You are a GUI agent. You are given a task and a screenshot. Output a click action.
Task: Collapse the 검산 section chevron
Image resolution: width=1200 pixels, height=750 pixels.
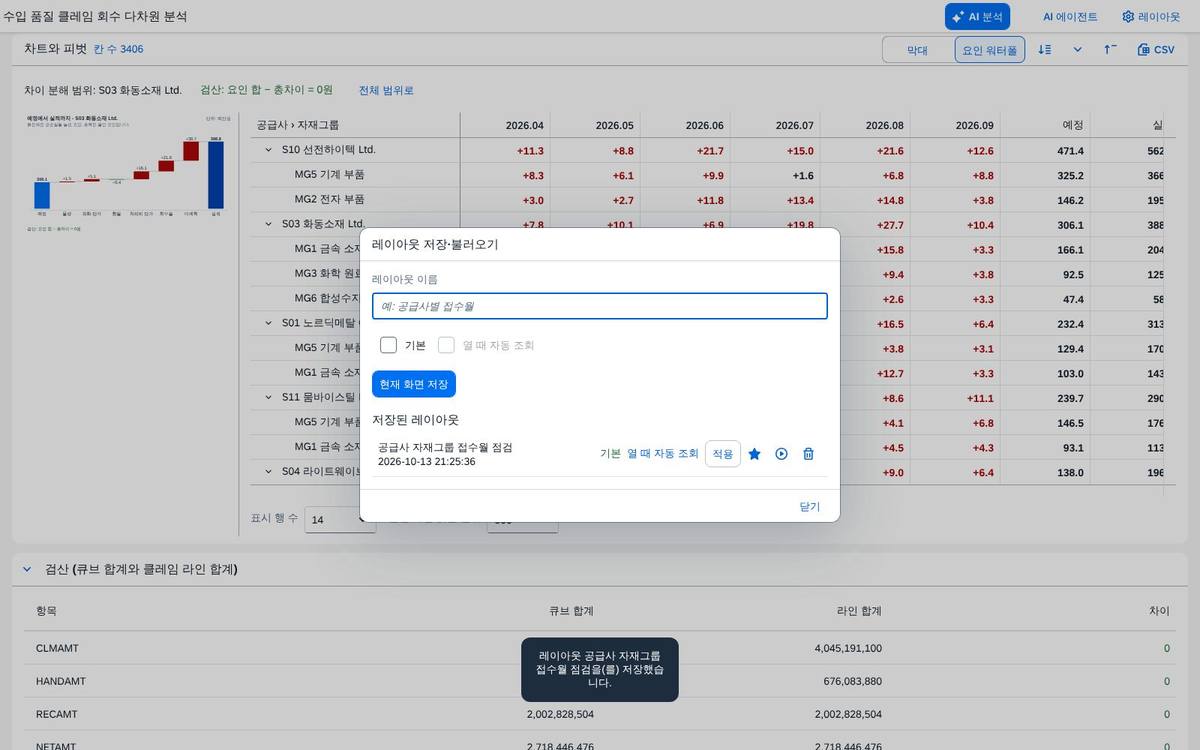point(27,569)
